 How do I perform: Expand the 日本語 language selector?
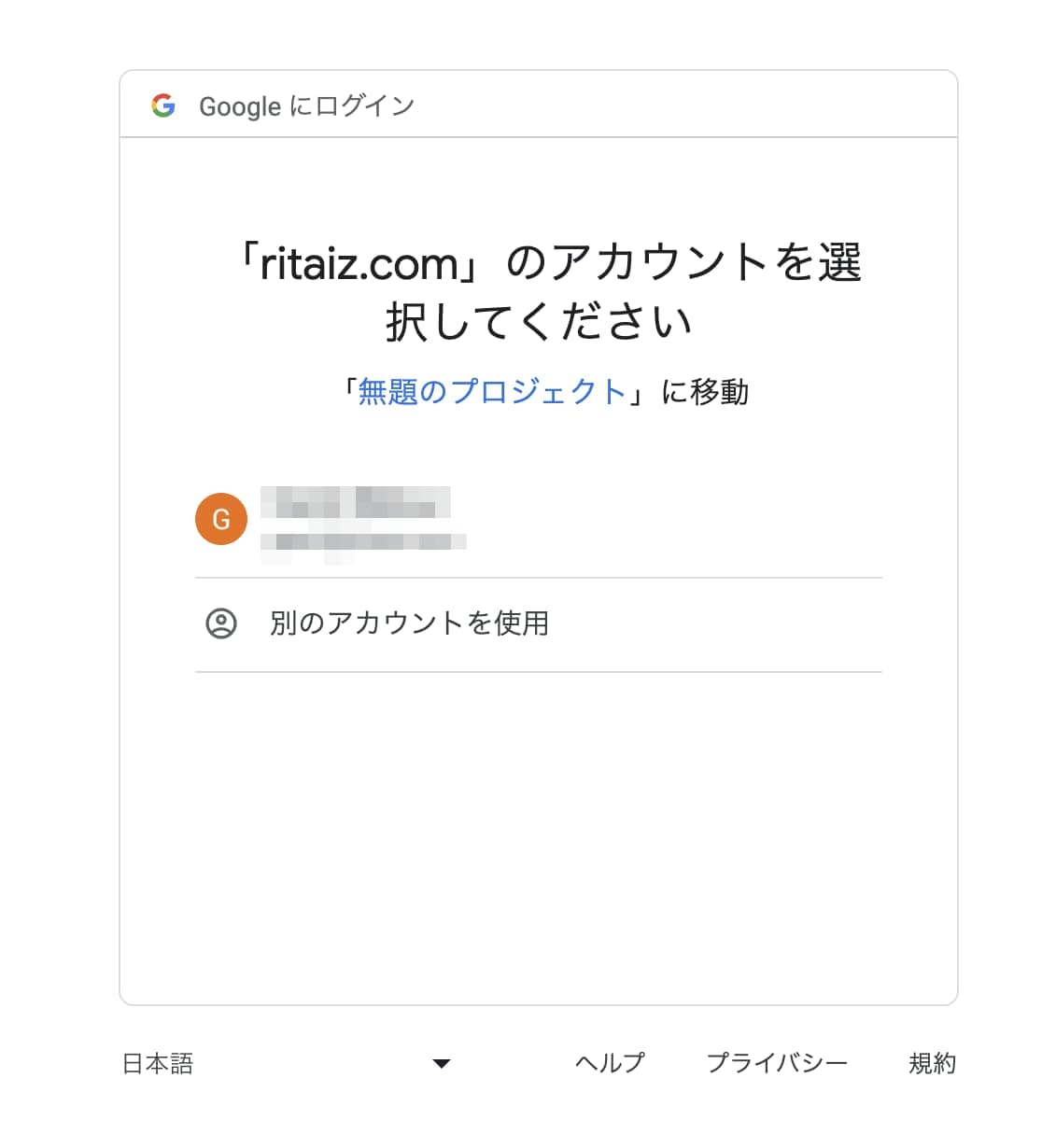pyautogui.click(x=280, y=1062)
